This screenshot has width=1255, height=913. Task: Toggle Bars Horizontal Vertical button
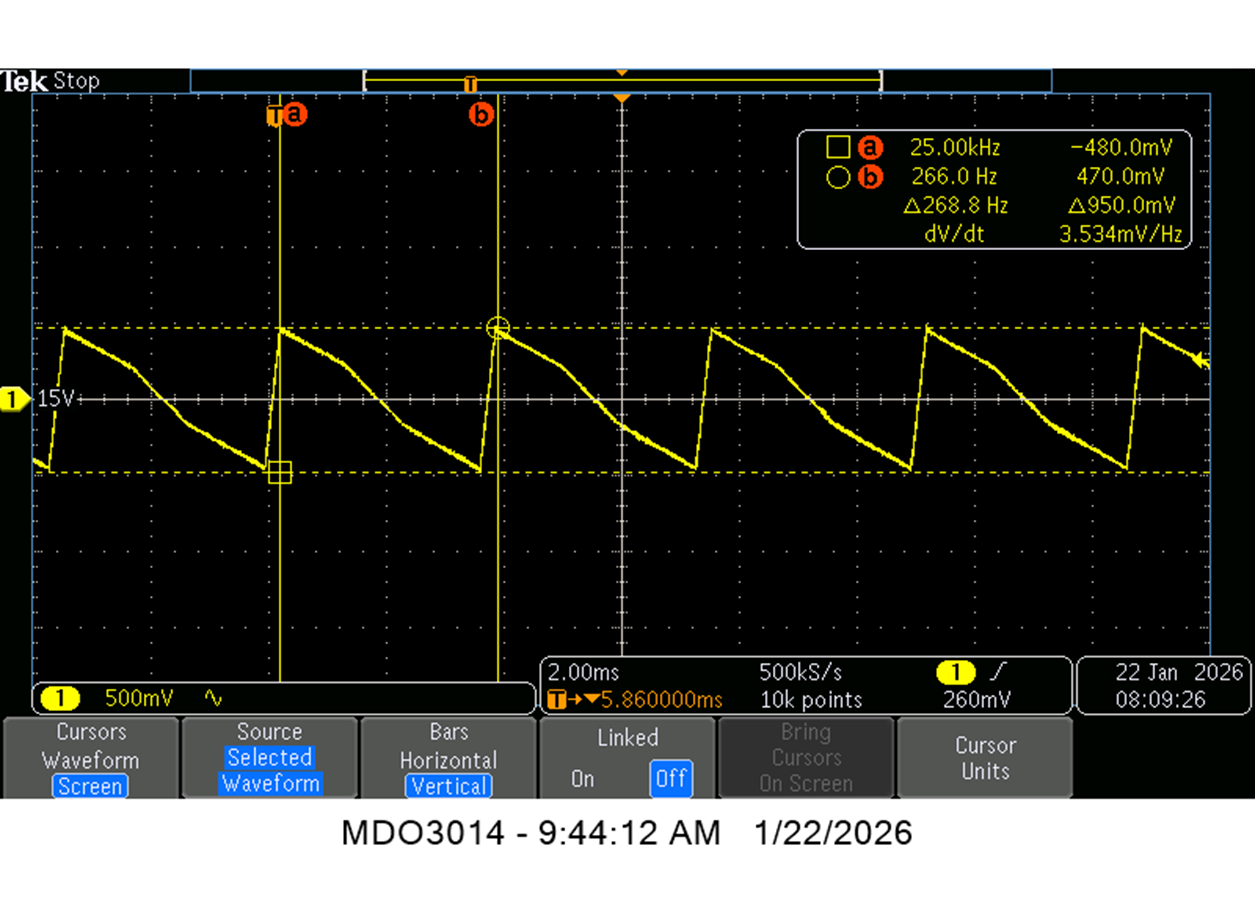(448, 758)
